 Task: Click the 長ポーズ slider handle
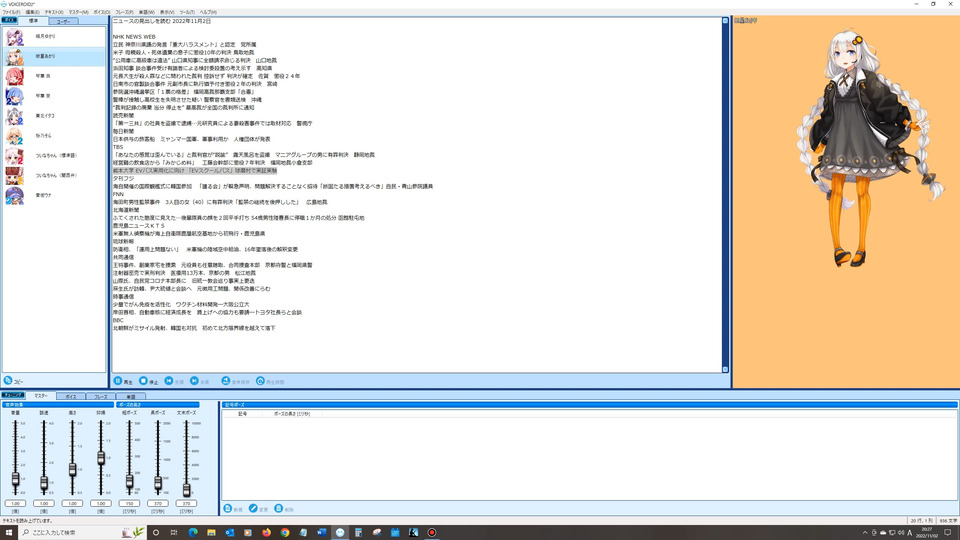coord(158,483)
